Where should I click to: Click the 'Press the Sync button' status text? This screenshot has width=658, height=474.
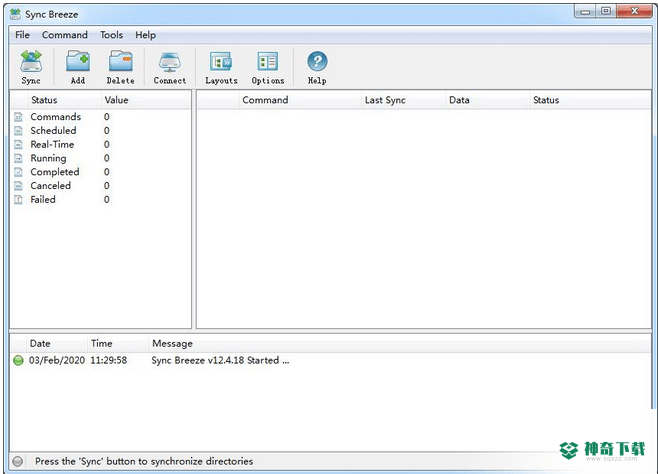pyautogui.click(x=144, y=461)
